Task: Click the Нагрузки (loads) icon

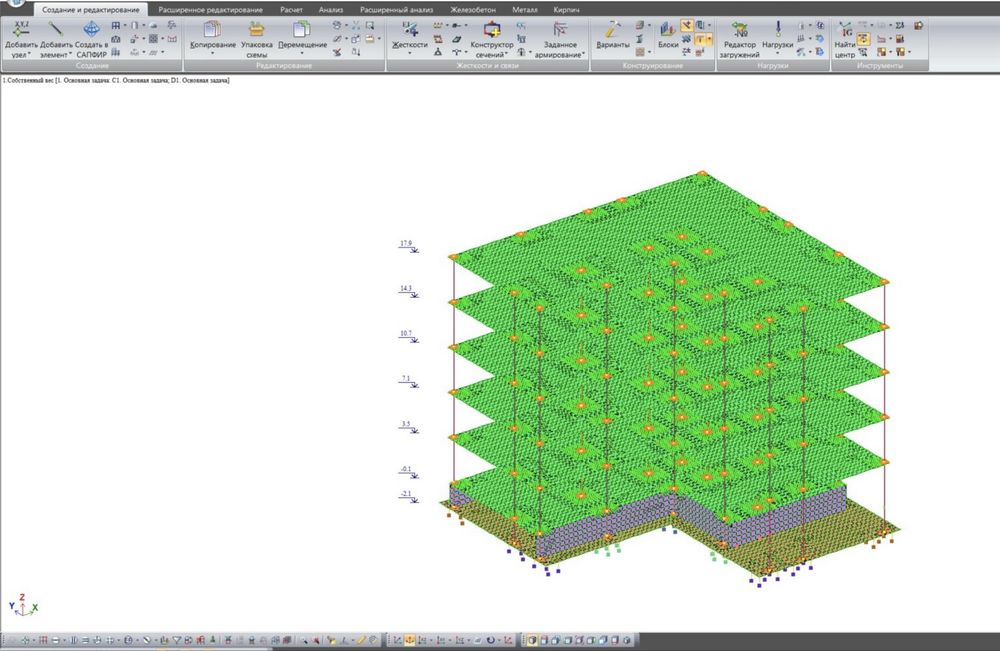Action: coord(777,28)
